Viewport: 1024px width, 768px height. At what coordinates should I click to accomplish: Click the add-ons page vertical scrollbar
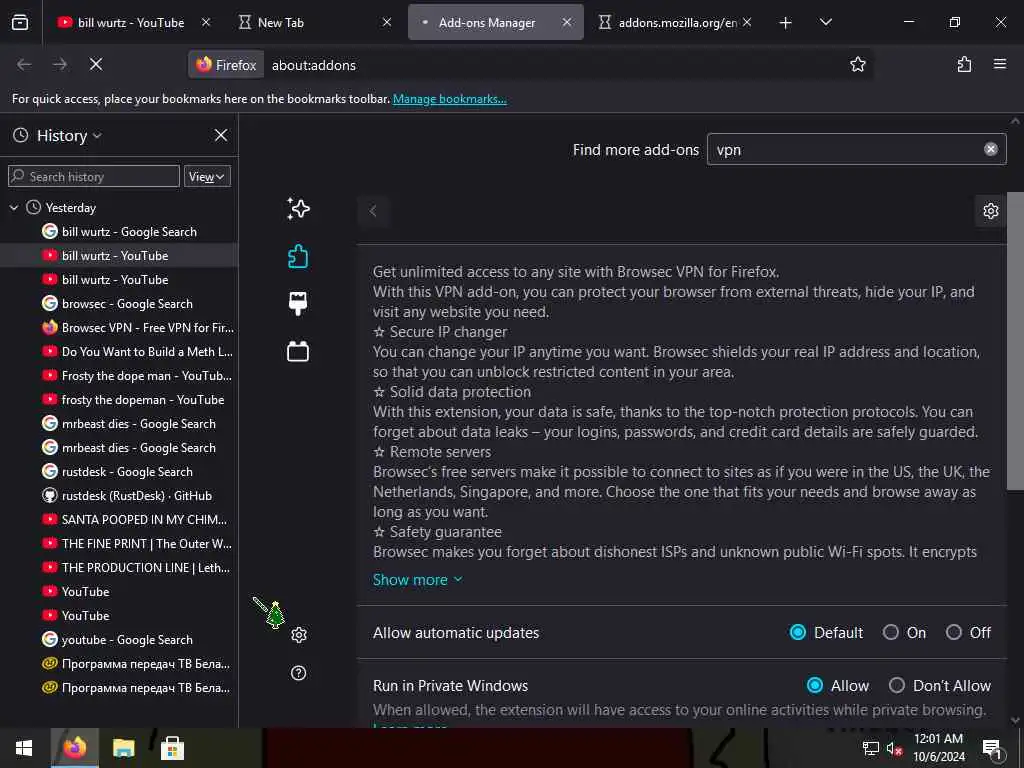(x=1015, y=340)
